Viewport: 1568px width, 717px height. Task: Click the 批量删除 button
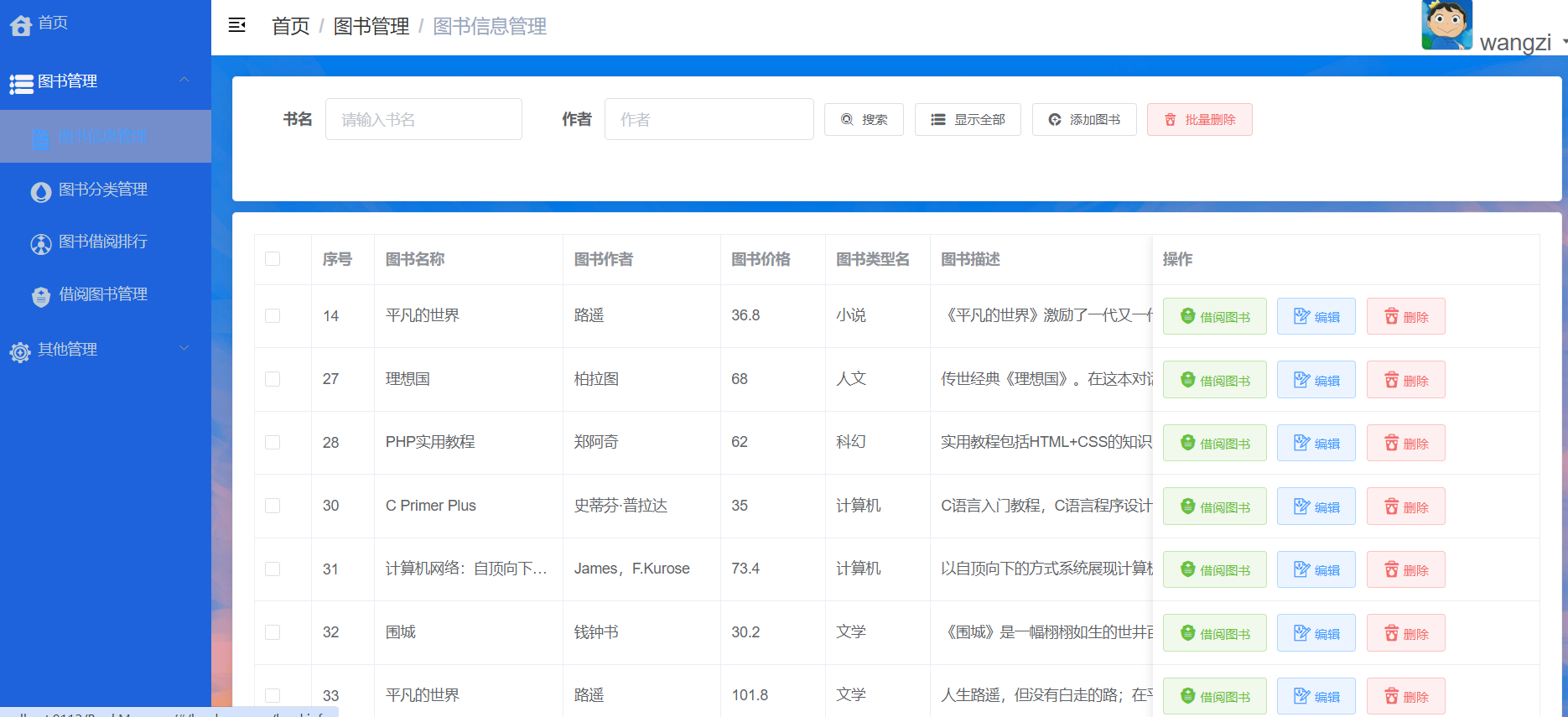pyautogui.click(x=1200, y=120)
